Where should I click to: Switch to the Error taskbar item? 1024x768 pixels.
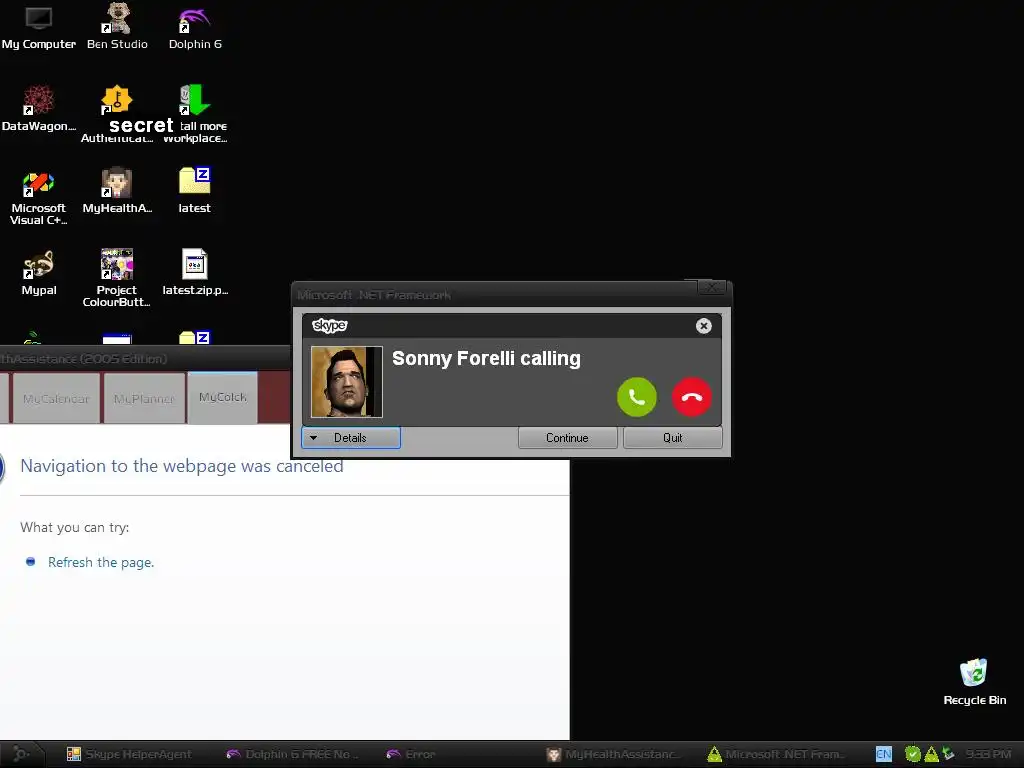point(411,754)
